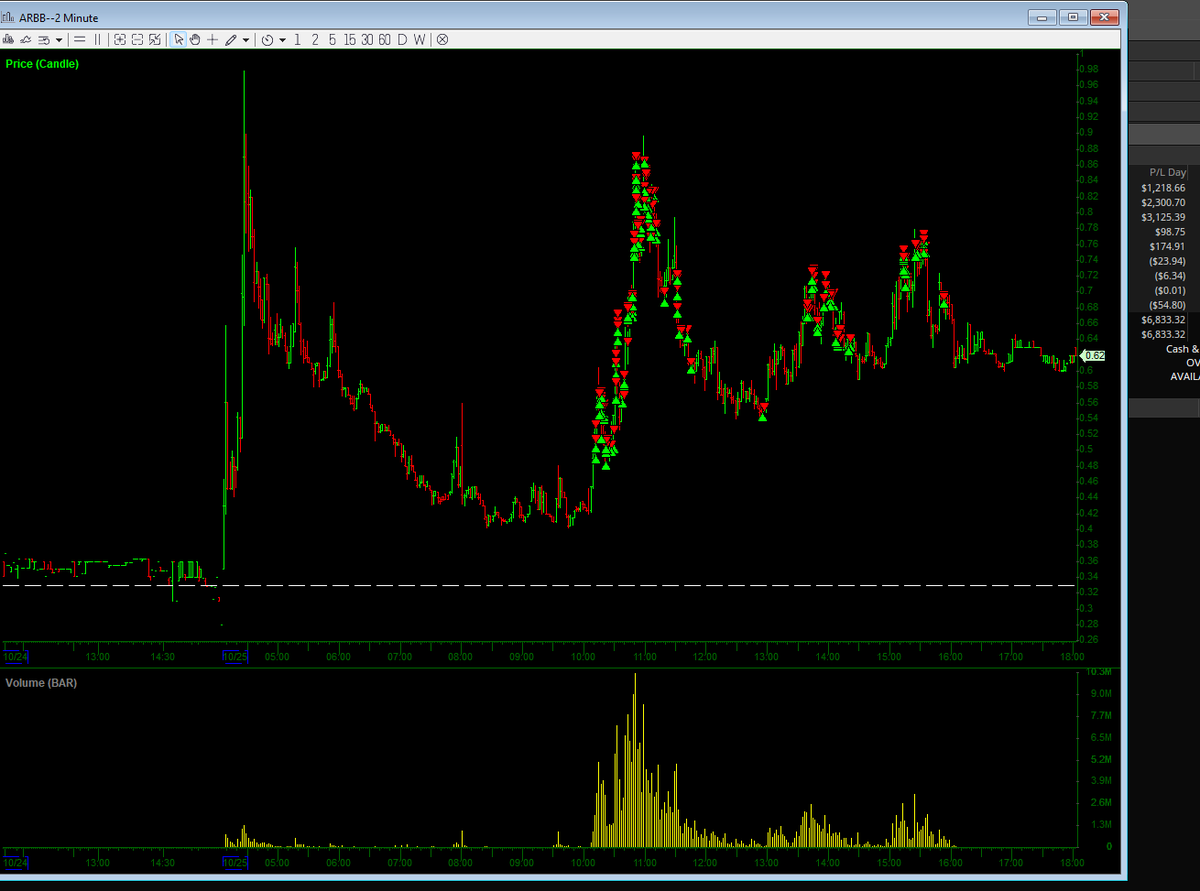Switch chart to the 5 minute interval
The width and height of the screenshot is (1200, 891).
click(332, 39)
